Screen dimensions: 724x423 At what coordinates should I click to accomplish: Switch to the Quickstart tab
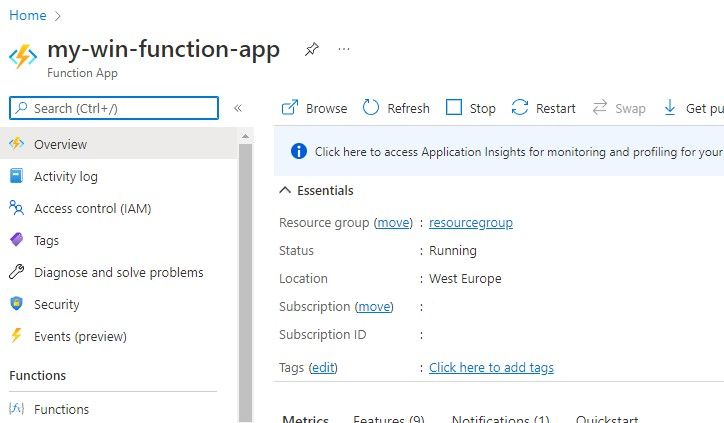pyautogui.click(x=607, y=418)
